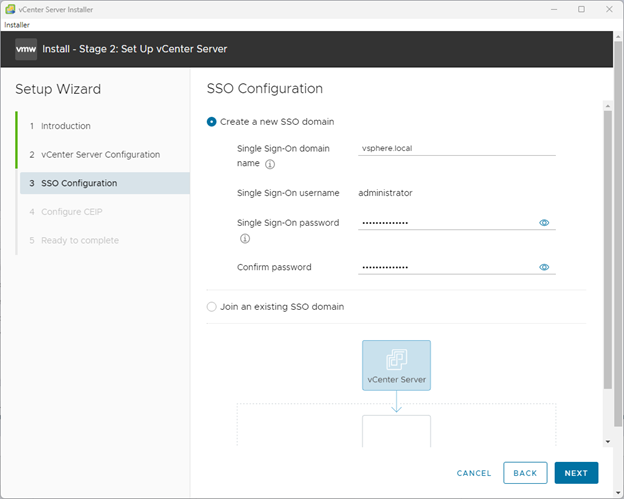Viewport: 624px width, 499px height.
Task: Select step 3 SSO Configuration
Action: click(x=105, y=183)
